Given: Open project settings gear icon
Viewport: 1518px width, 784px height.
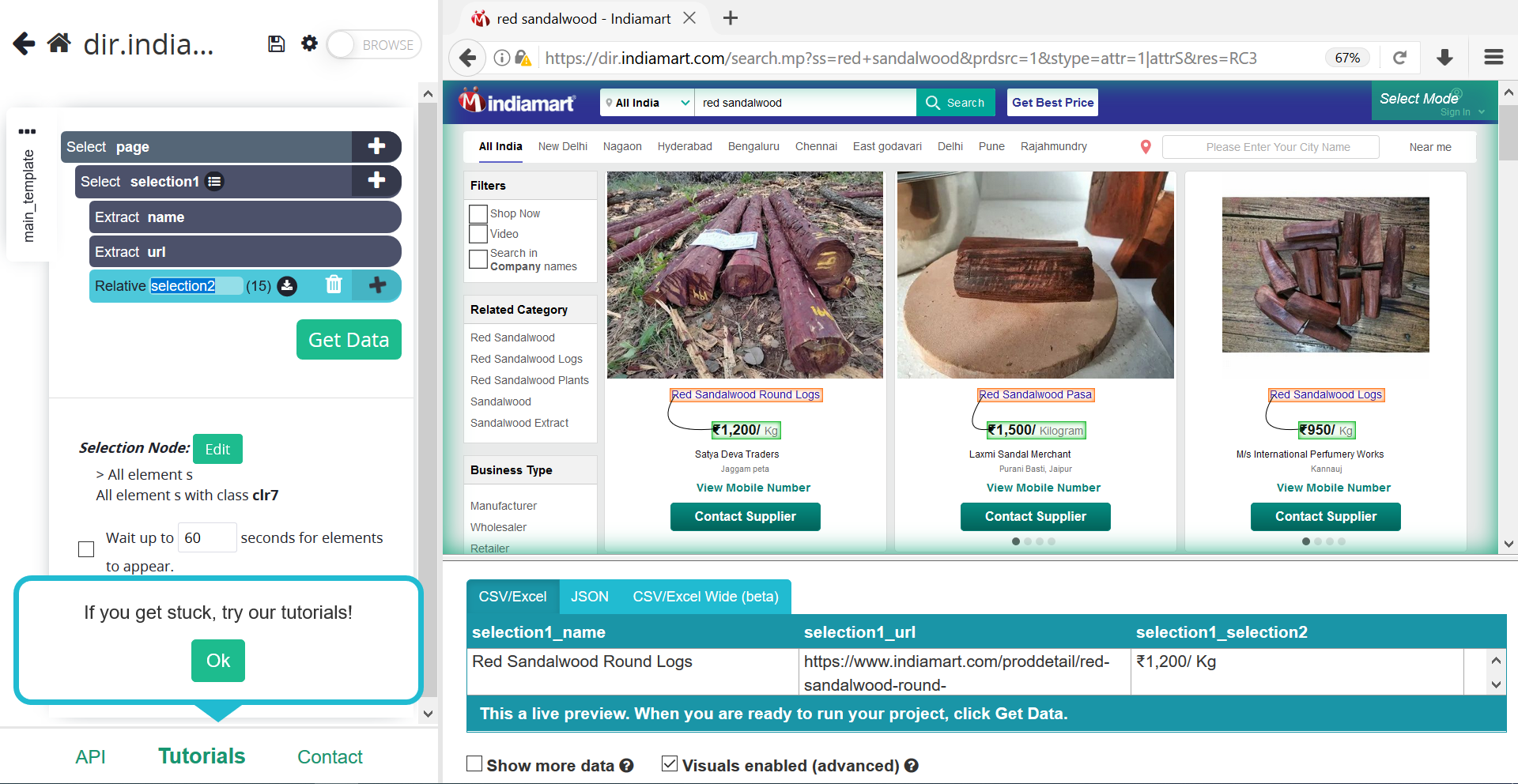Looking at the screenshot, I should 309,43.
